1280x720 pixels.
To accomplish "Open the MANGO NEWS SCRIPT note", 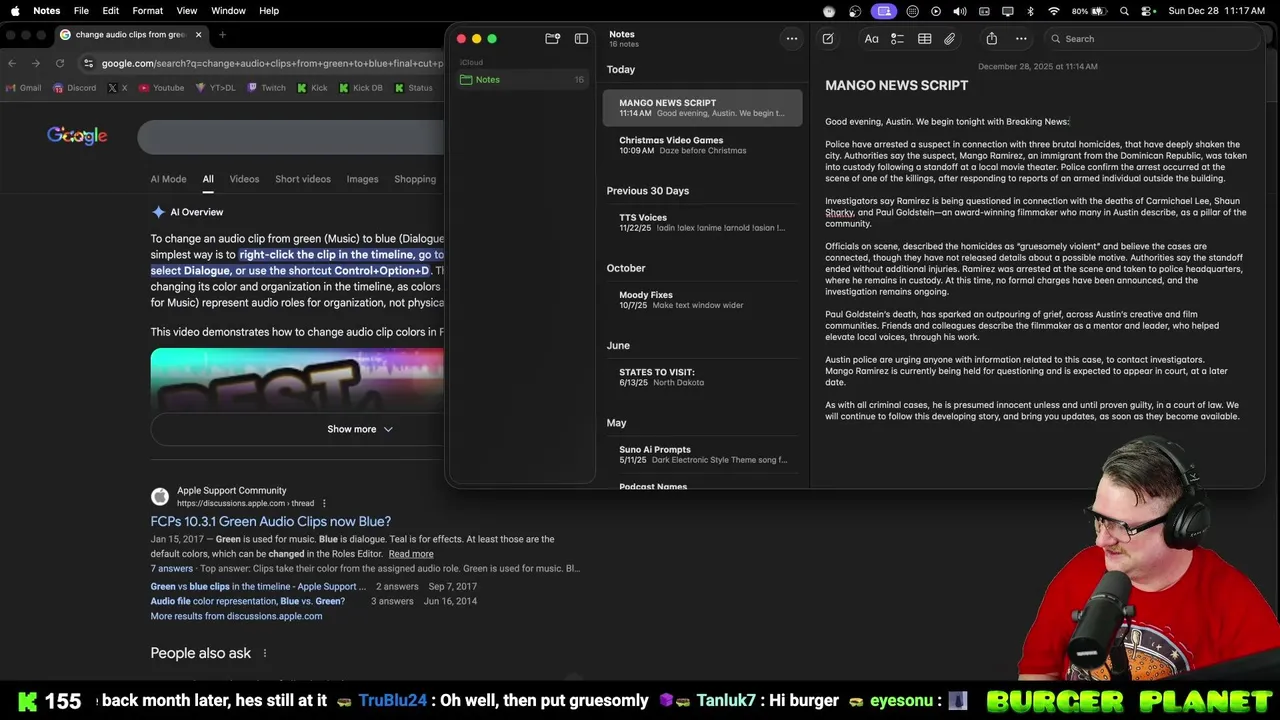I will (702, 108).
